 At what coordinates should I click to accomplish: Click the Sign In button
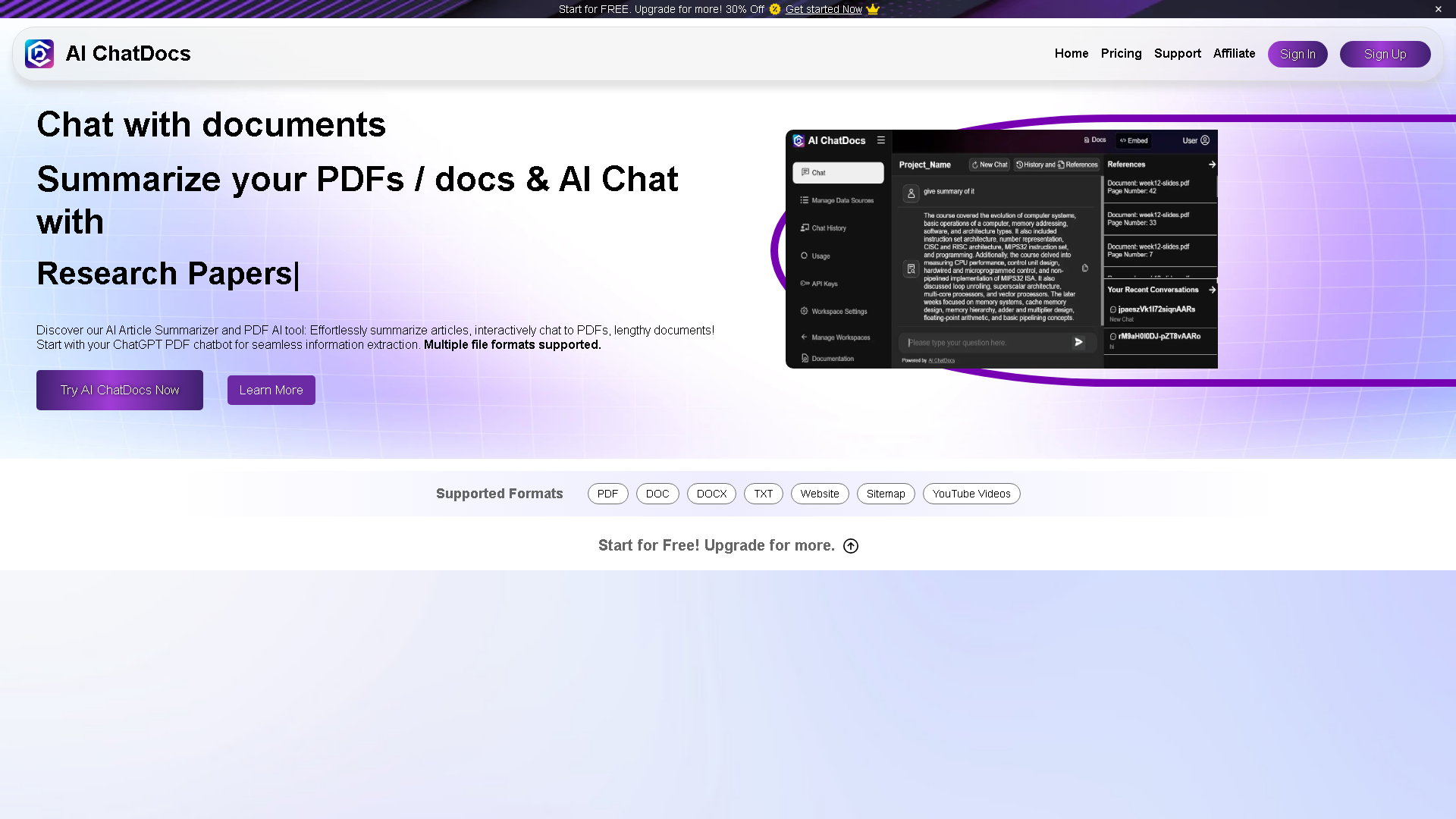tap(1298, 54)
